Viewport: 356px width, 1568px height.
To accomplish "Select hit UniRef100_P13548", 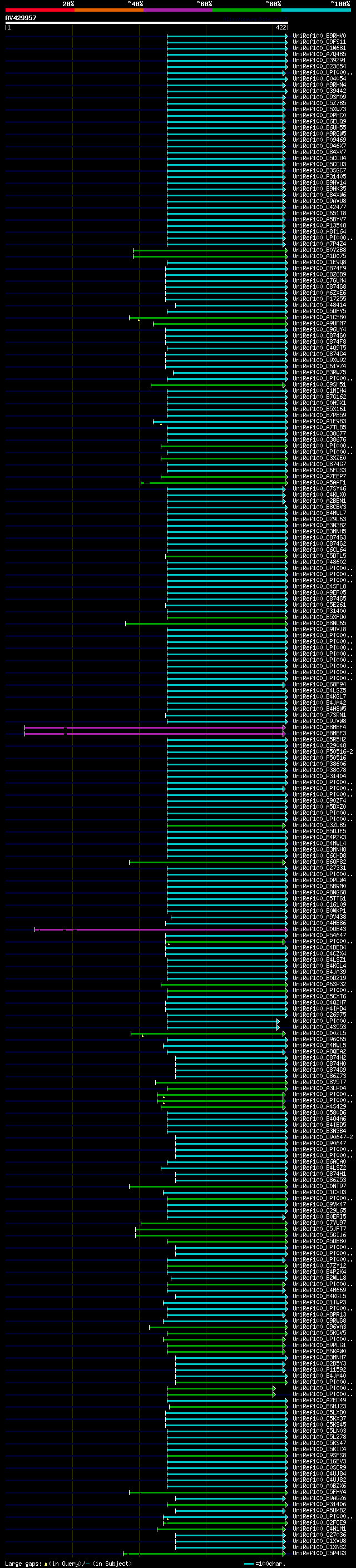I will click(x=319, y=226).
